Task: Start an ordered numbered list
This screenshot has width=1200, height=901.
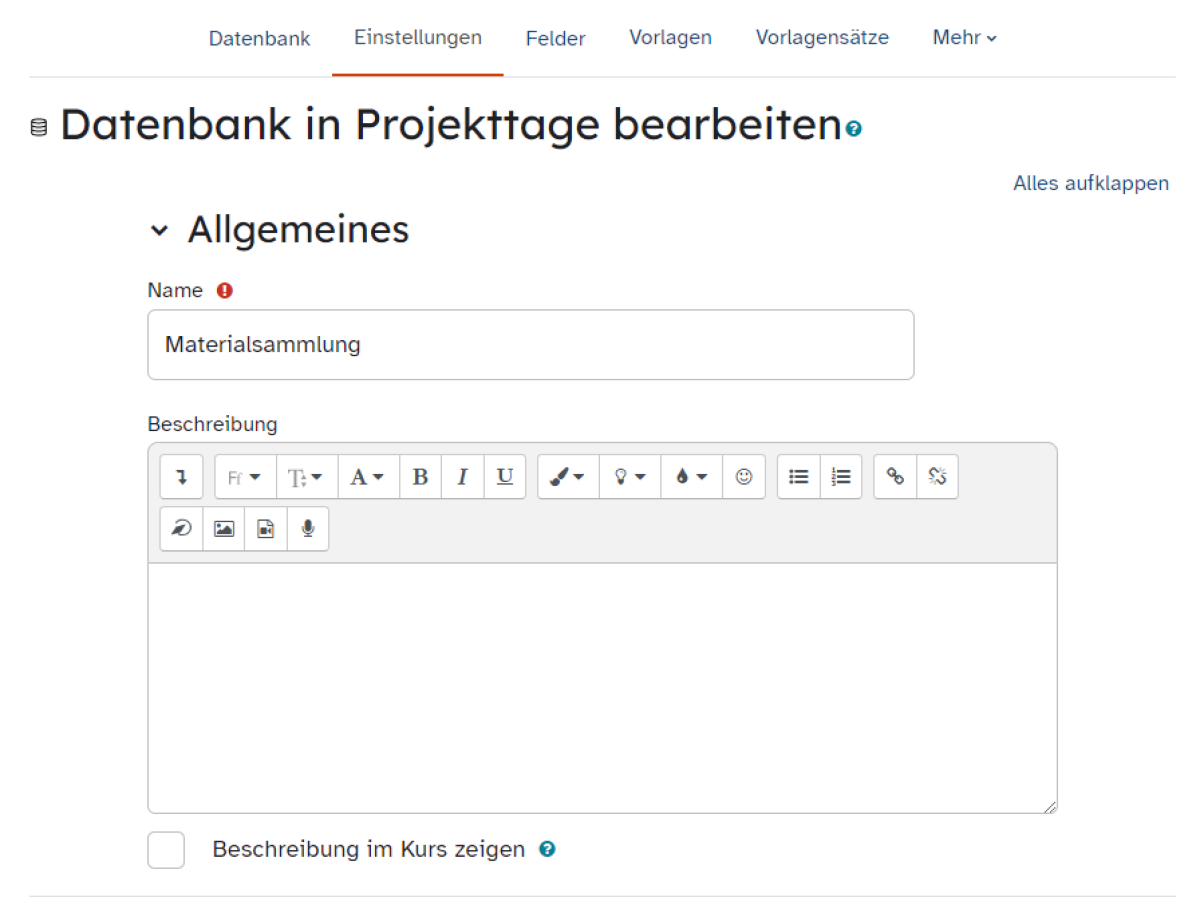Action: pos(840,477)
